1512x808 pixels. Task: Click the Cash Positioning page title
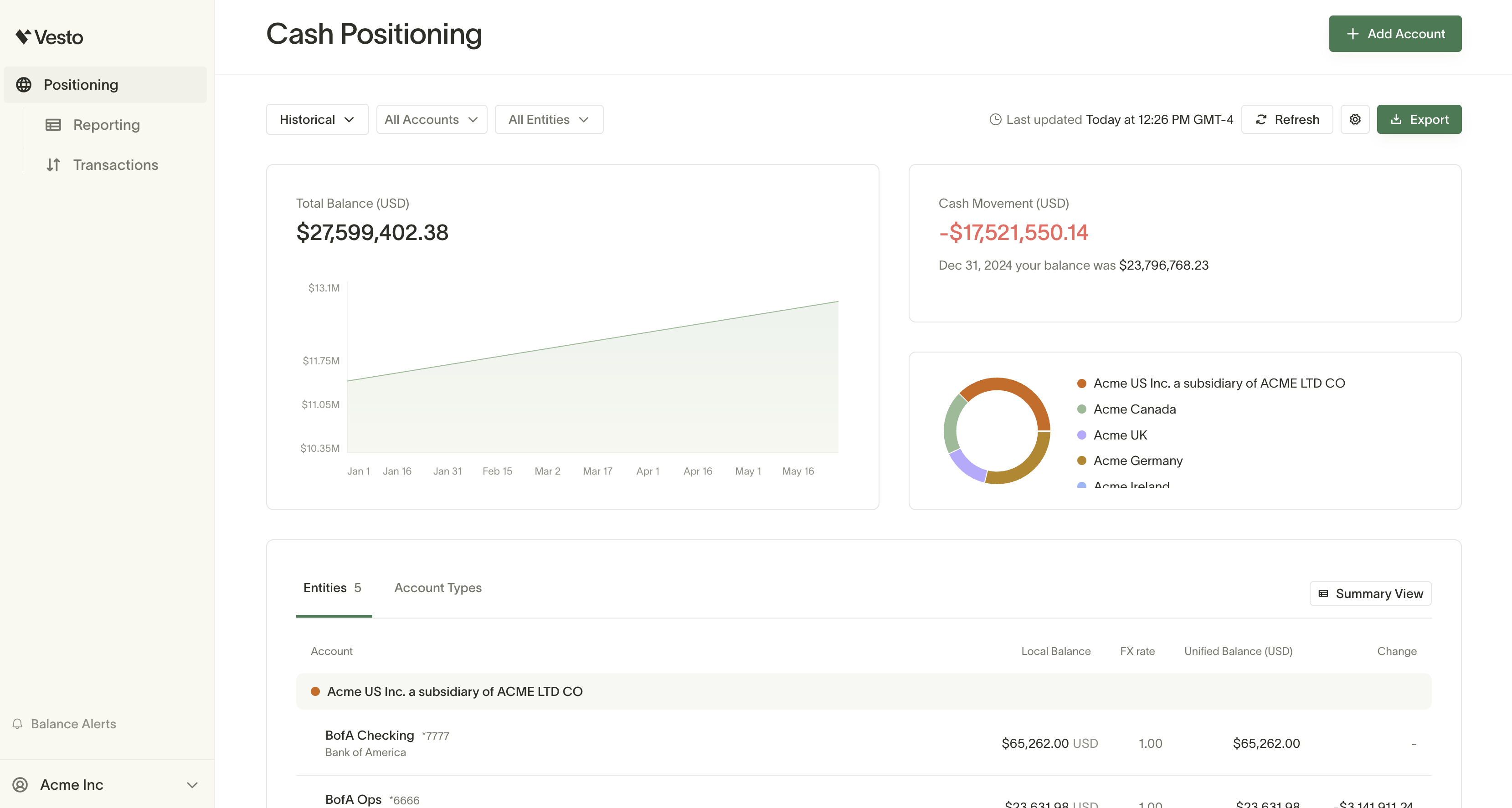coord(374,34)
